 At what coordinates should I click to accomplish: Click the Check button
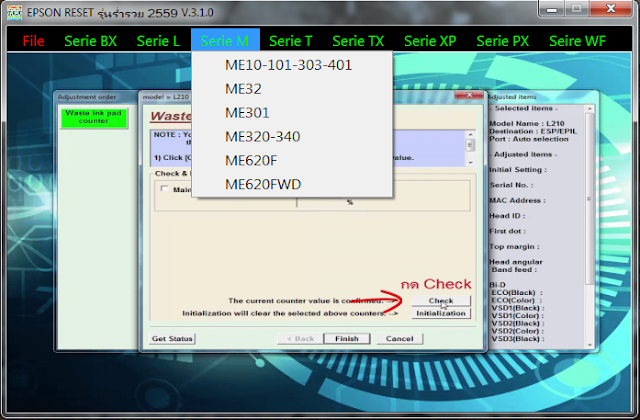(x=441, y=301)
